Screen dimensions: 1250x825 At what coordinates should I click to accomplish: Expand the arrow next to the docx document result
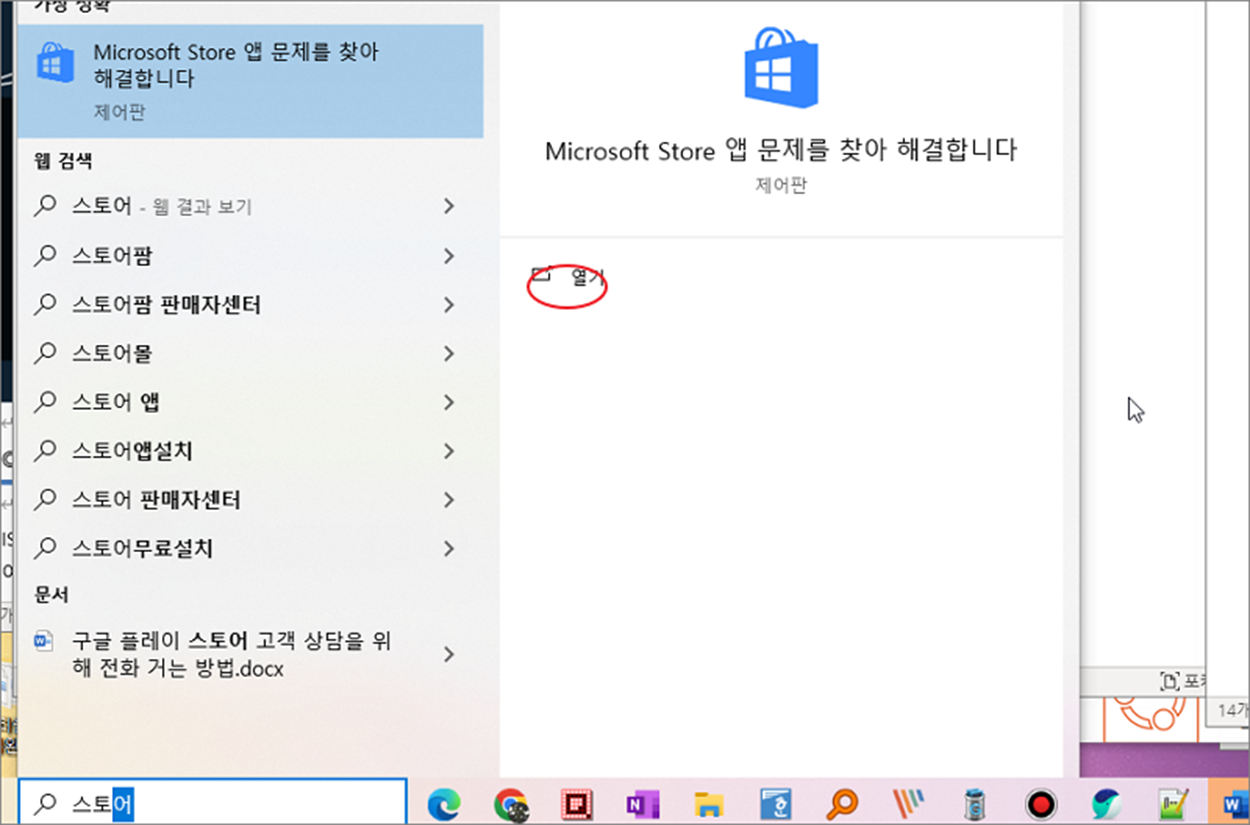click(449, 654)
